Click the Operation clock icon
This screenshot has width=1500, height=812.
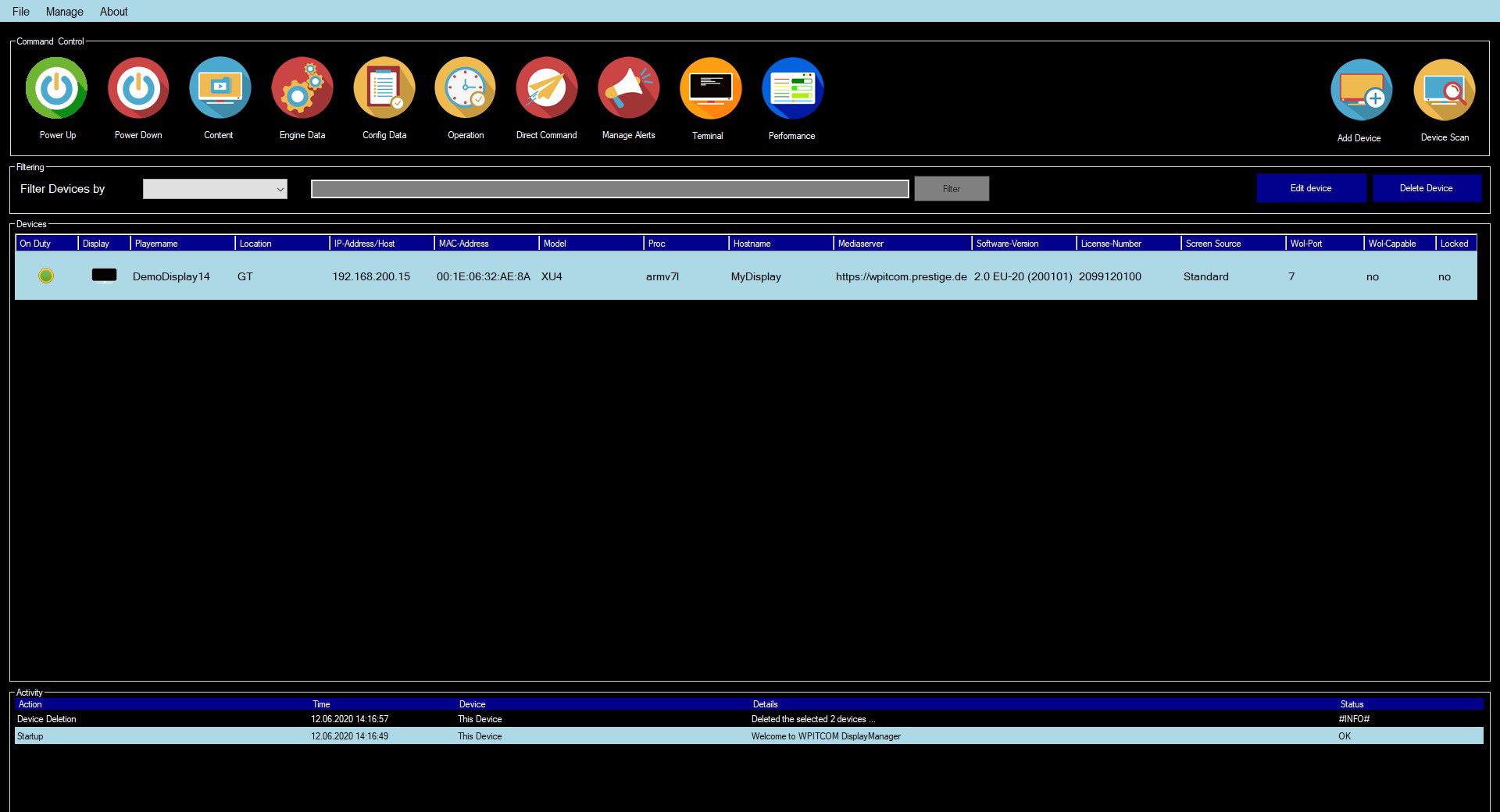click(465, 88)
